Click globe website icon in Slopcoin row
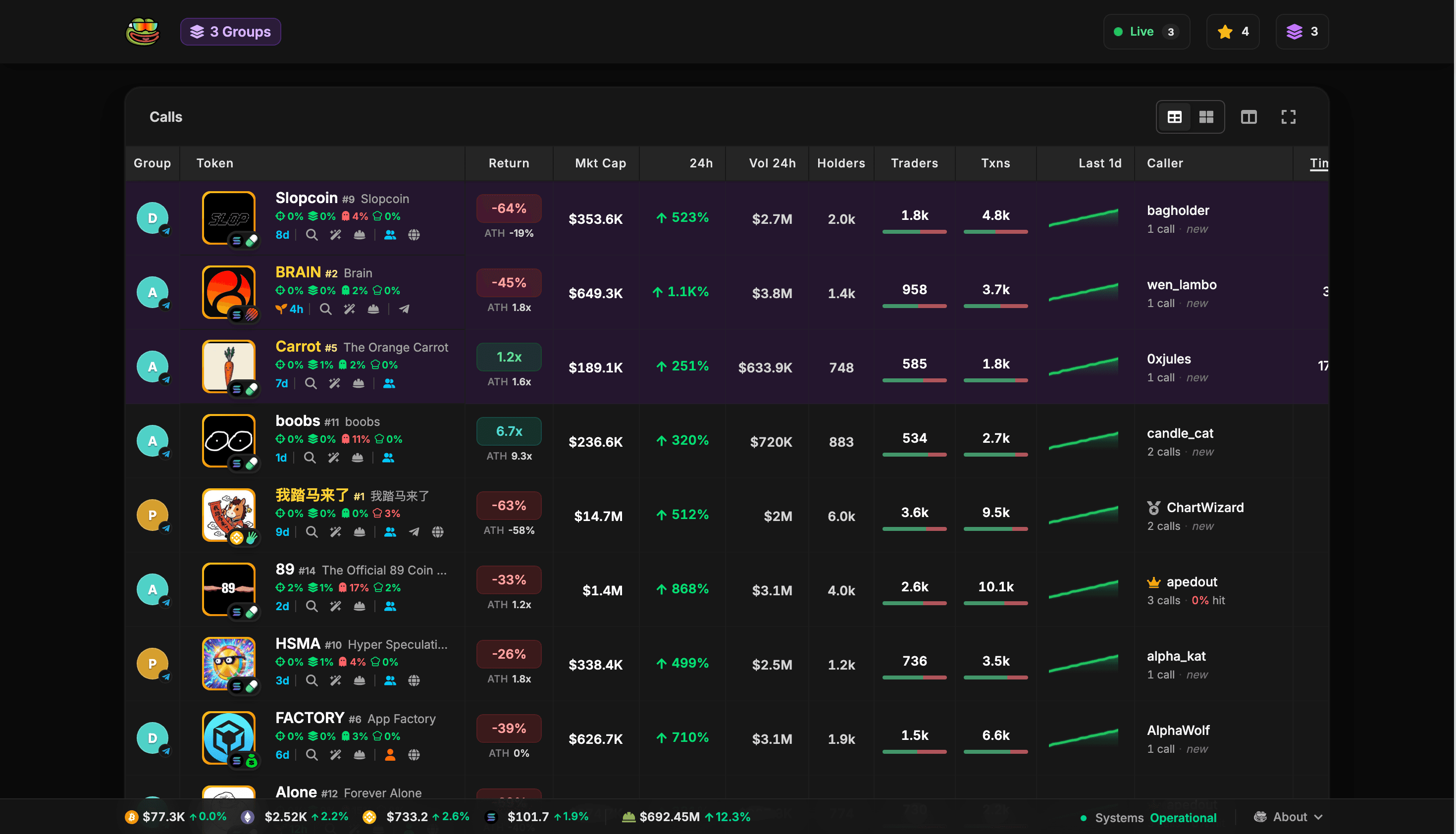Screen dimensions: 1456x834 [x=414, y=235]
